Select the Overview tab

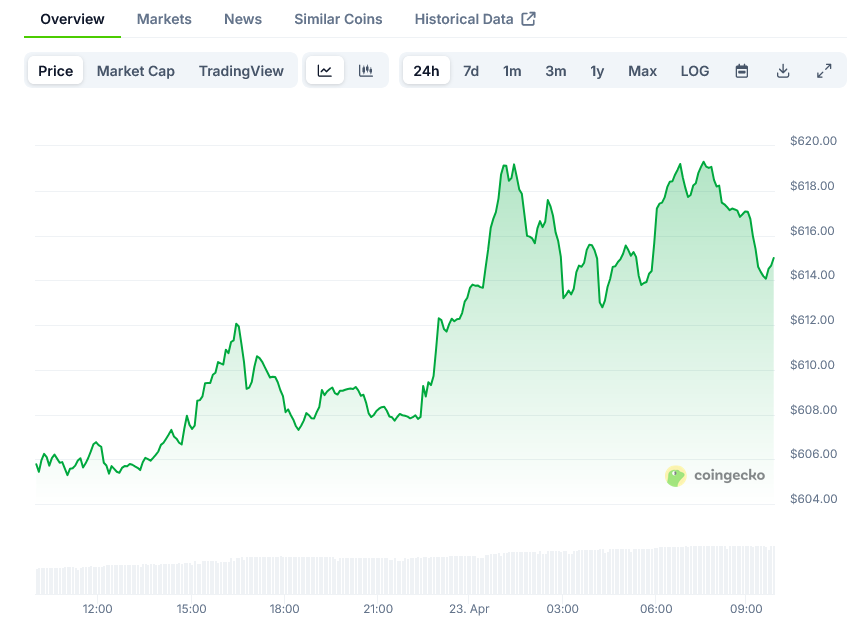72,19
